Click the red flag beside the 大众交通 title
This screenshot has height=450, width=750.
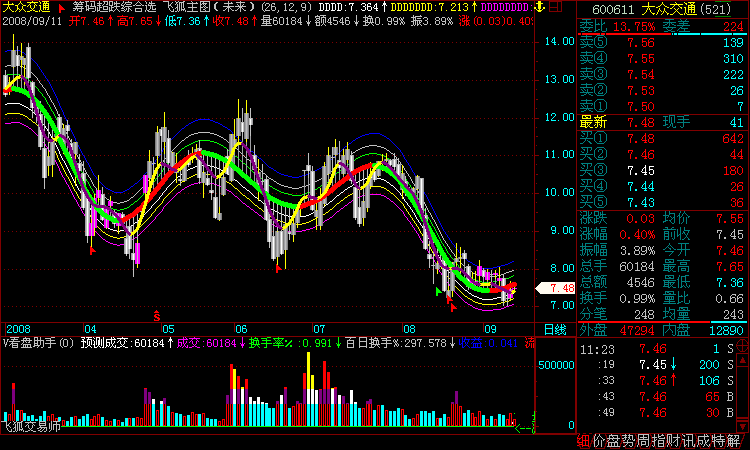click(x=61, y=8)
